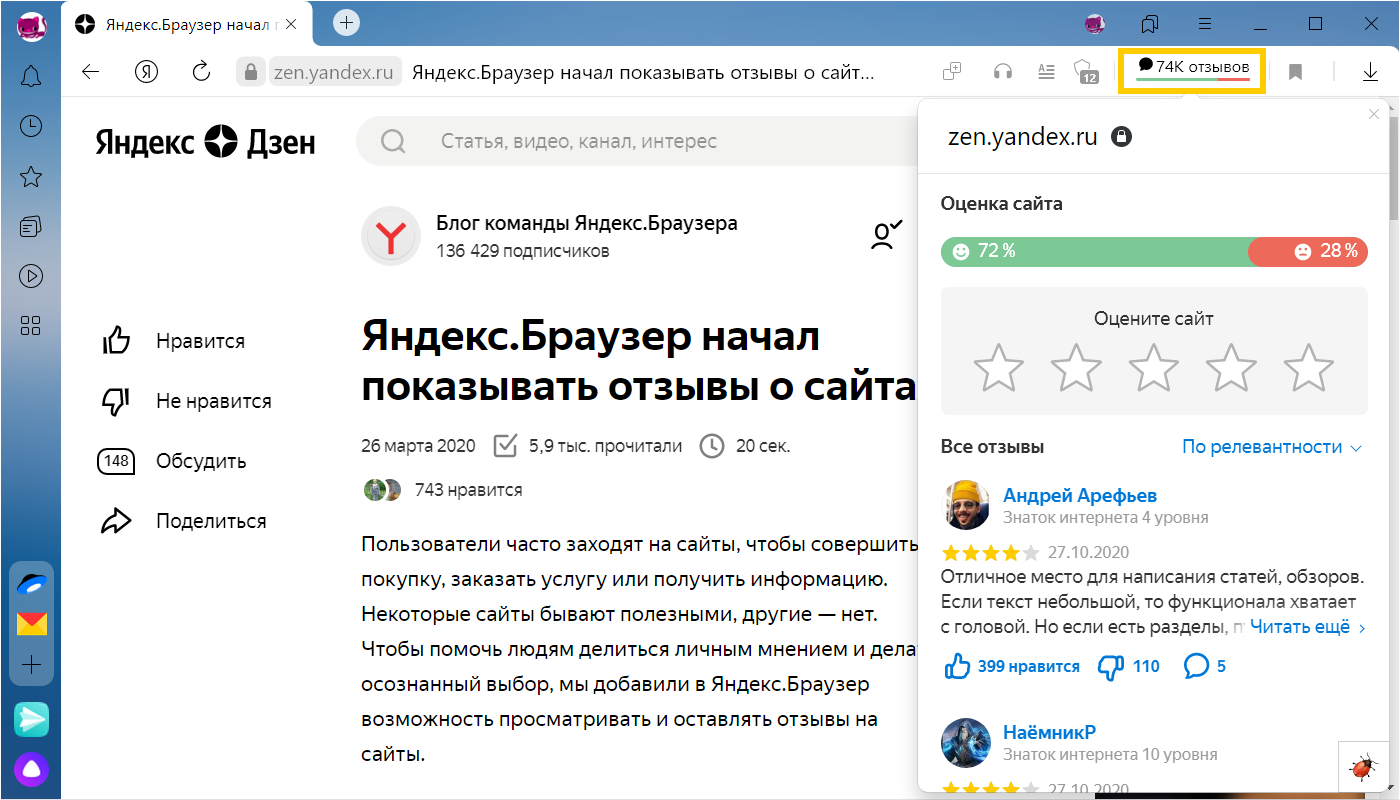
Task: Open downloads arrow icon
Action: tap(1369, 72)
